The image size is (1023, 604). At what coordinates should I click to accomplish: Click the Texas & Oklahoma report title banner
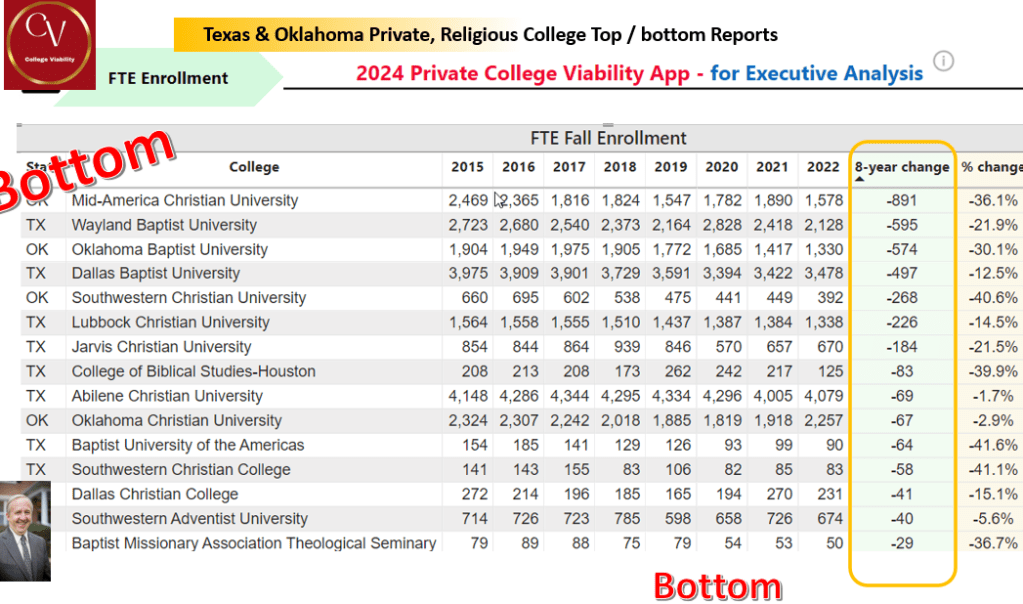490,35
